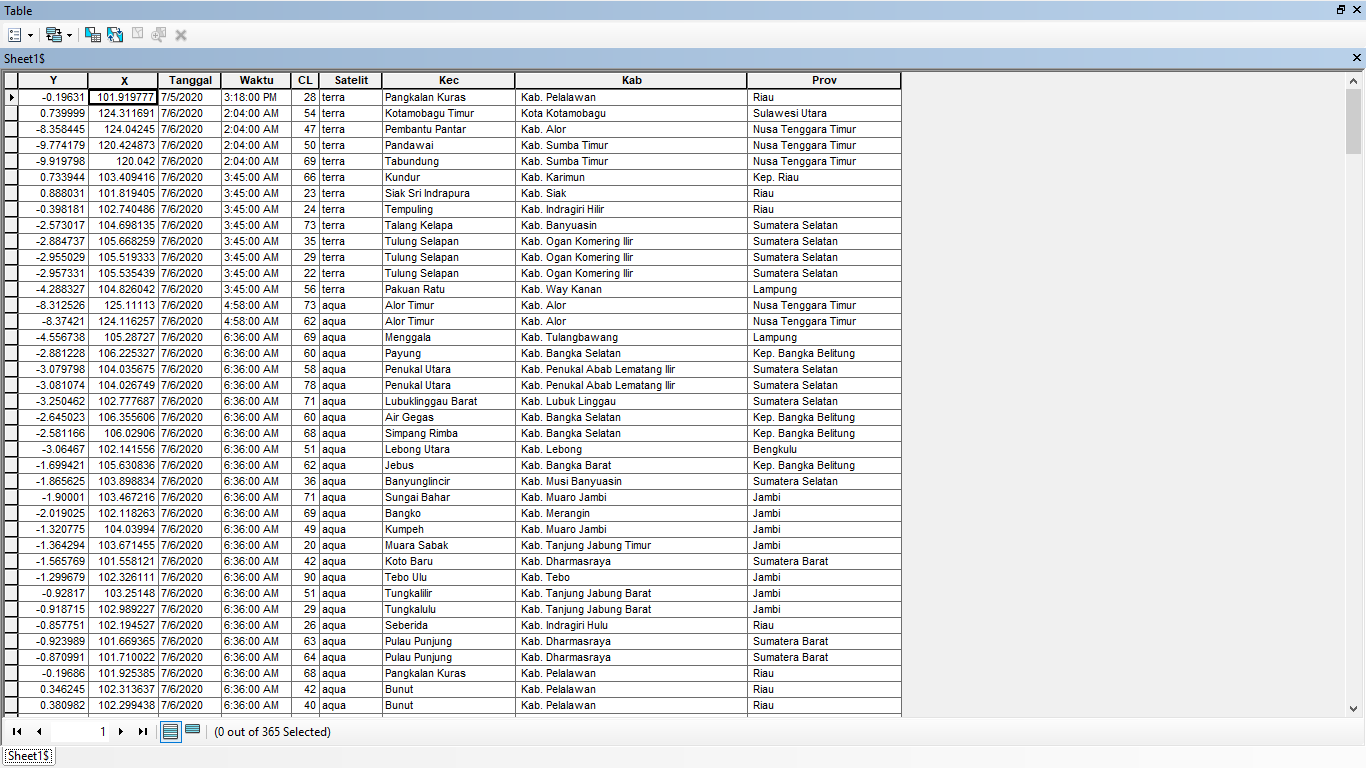
Task: Click the Clear Selection icon
Action: tap(137, 35)
